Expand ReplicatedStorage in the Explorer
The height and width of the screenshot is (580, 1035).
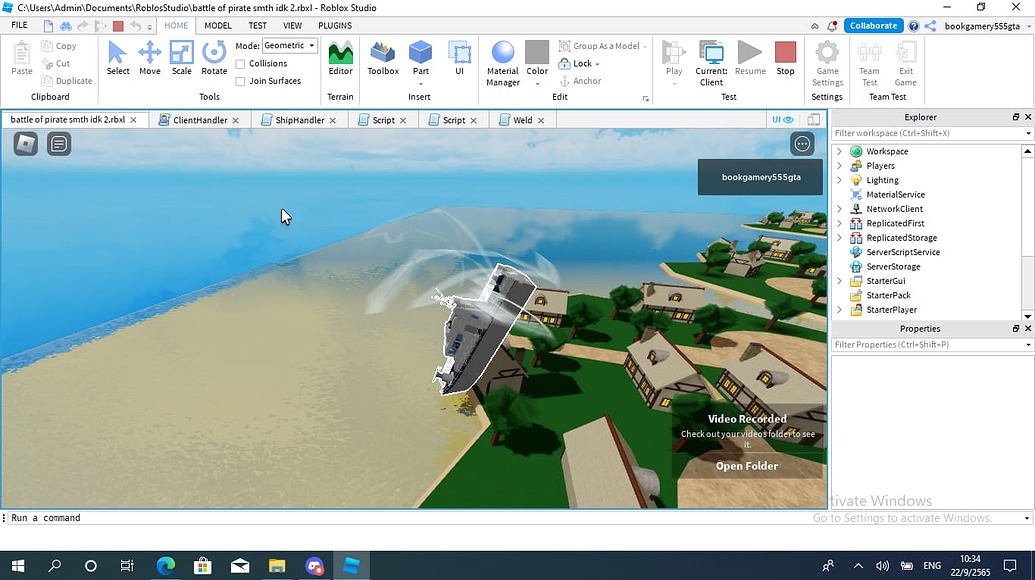[840, 237]
